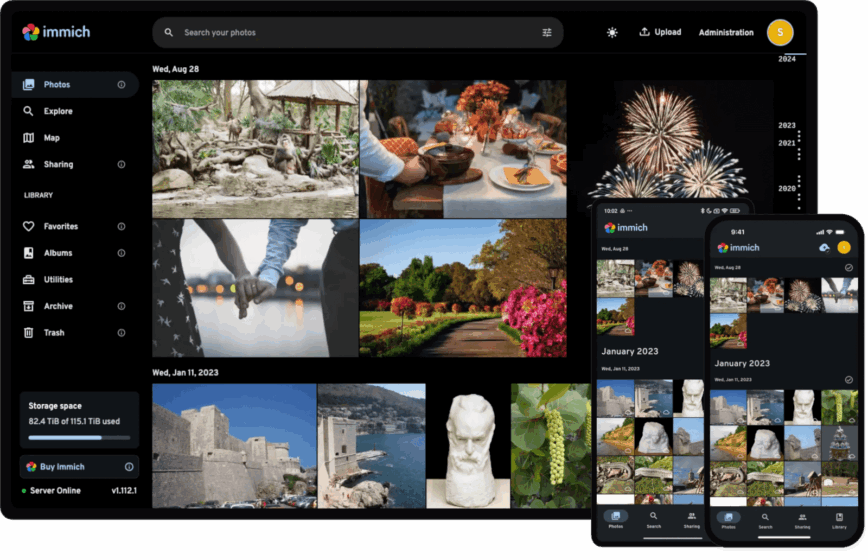The width and height of the screenshot is (868, 560).
Task: Open Explore in the desktop sidebar
Action: (57, 111)
